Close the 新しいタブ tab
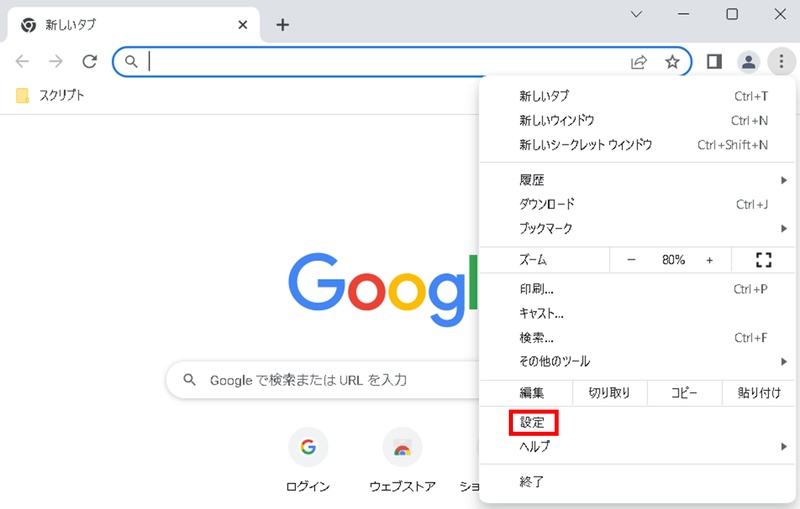800x509 pixels. 243,24
